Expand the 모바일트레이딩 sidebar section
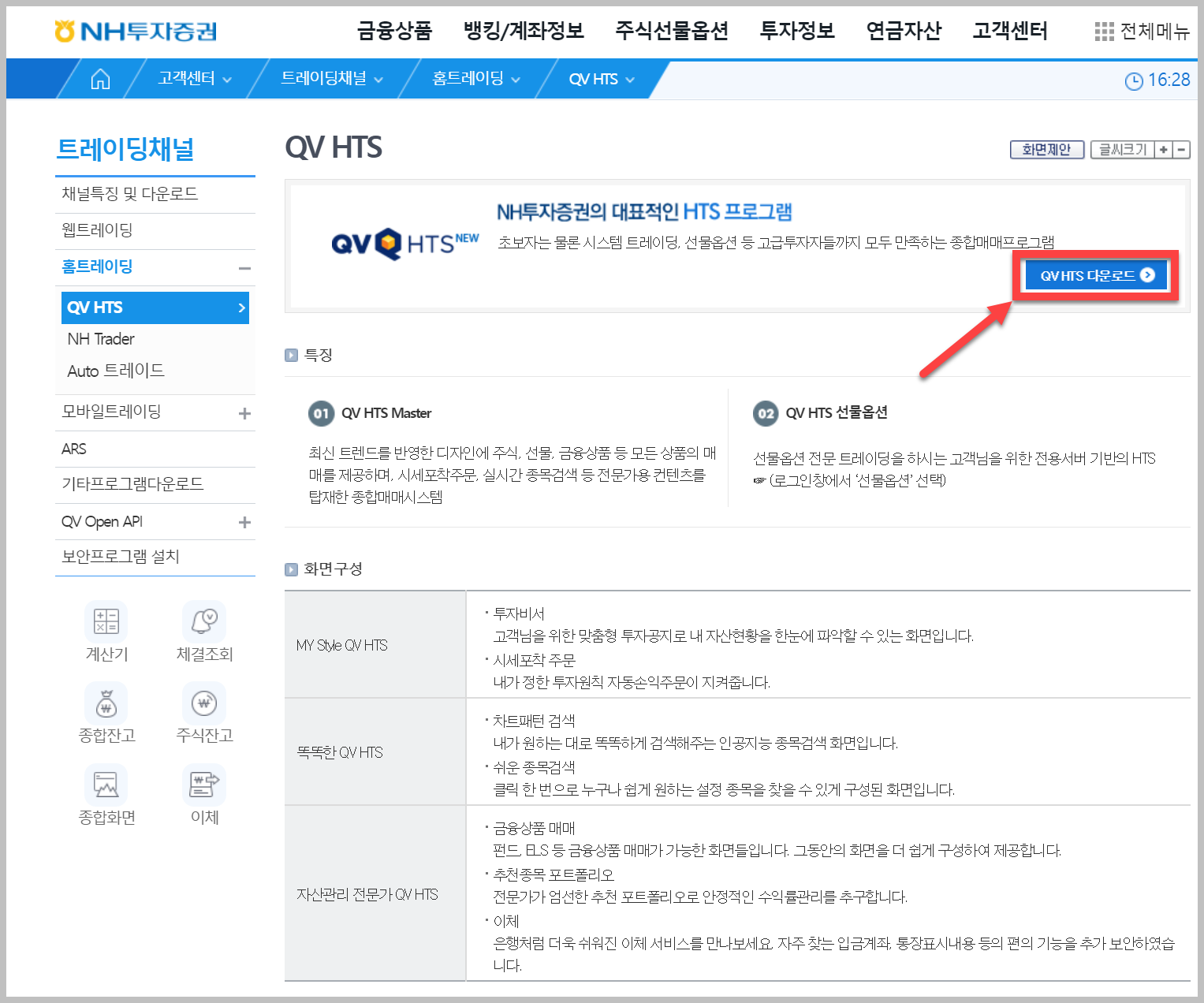The width and height of the screenshot is (1204, 1003). (245, 413)
